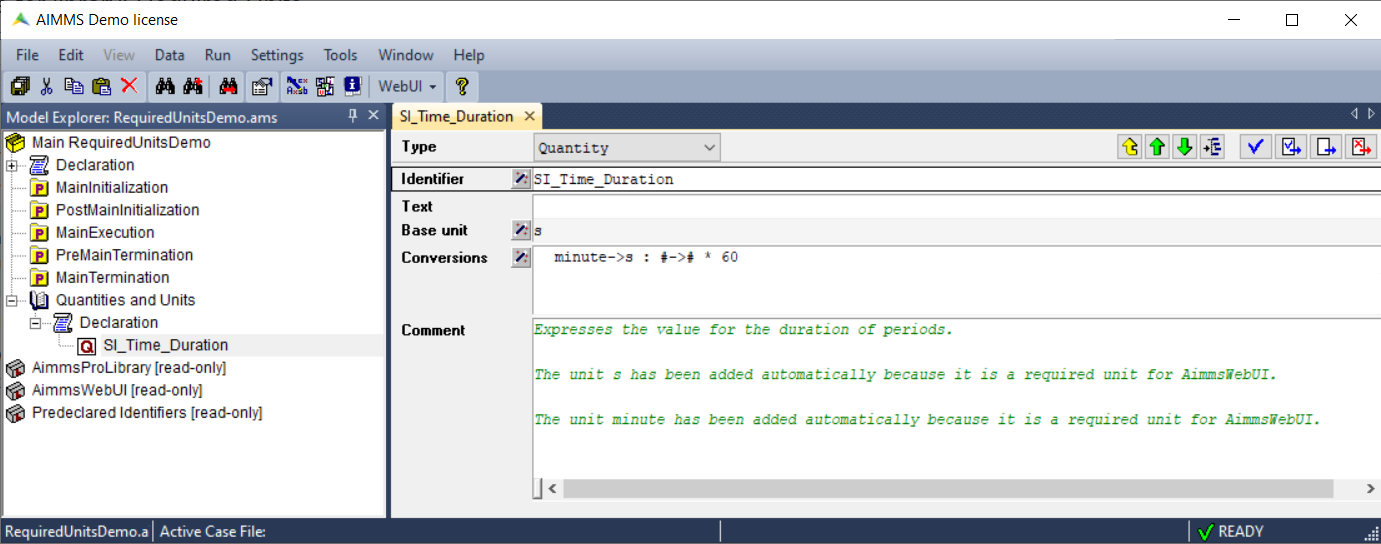Click the Paste clipboard icon
The height and width of the screenshot is (544, 1381).
tap(101, 86)
